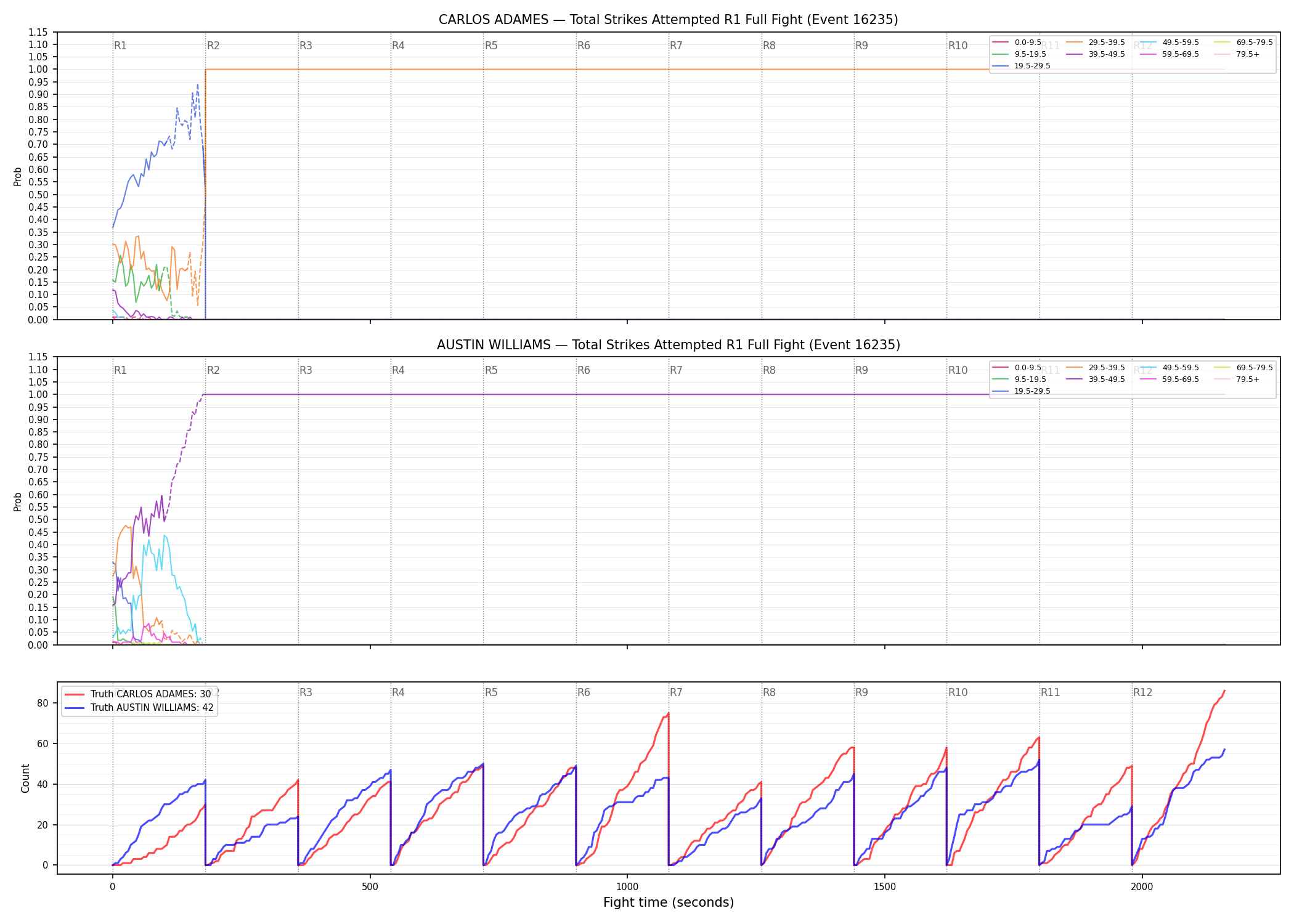
Task: Click R11 round marker in Count chart
Action: tap(1050, 692)
